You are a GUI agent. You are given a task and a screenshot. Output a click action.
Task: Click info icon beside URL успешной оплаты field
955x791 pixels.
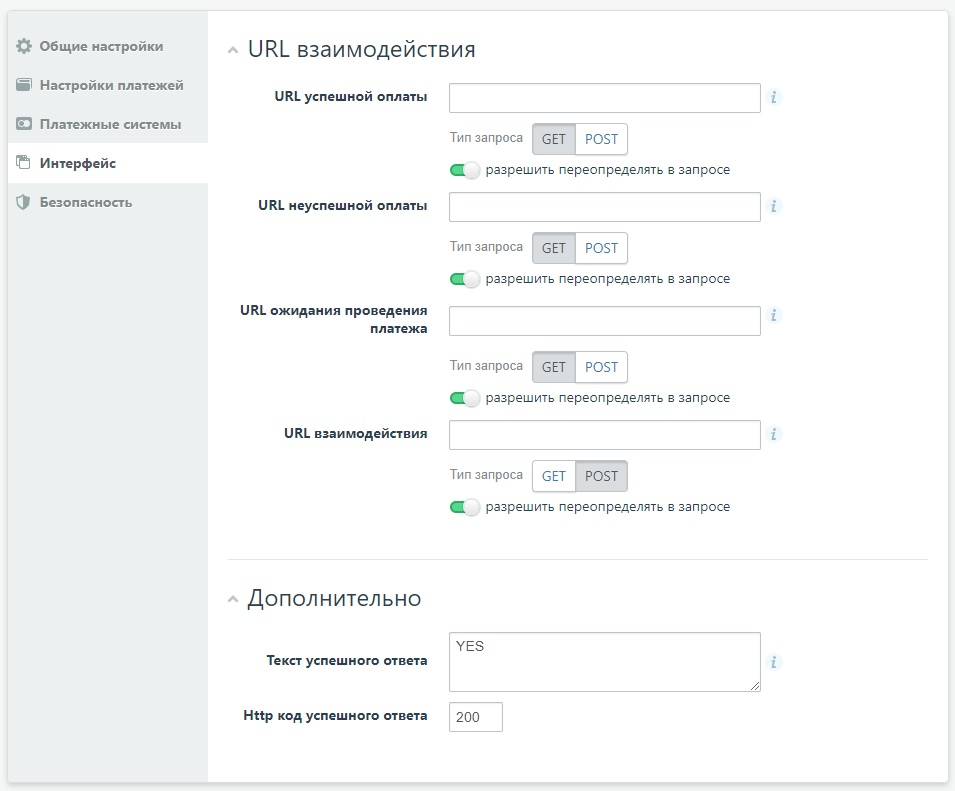click(x=774, y=98)
